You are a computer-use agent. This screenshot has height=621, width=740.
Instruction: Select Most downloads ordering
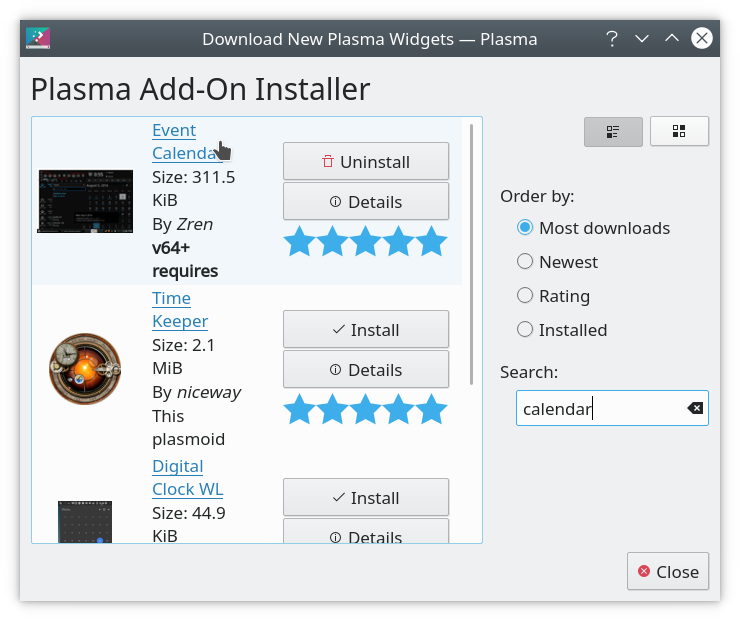525,228
